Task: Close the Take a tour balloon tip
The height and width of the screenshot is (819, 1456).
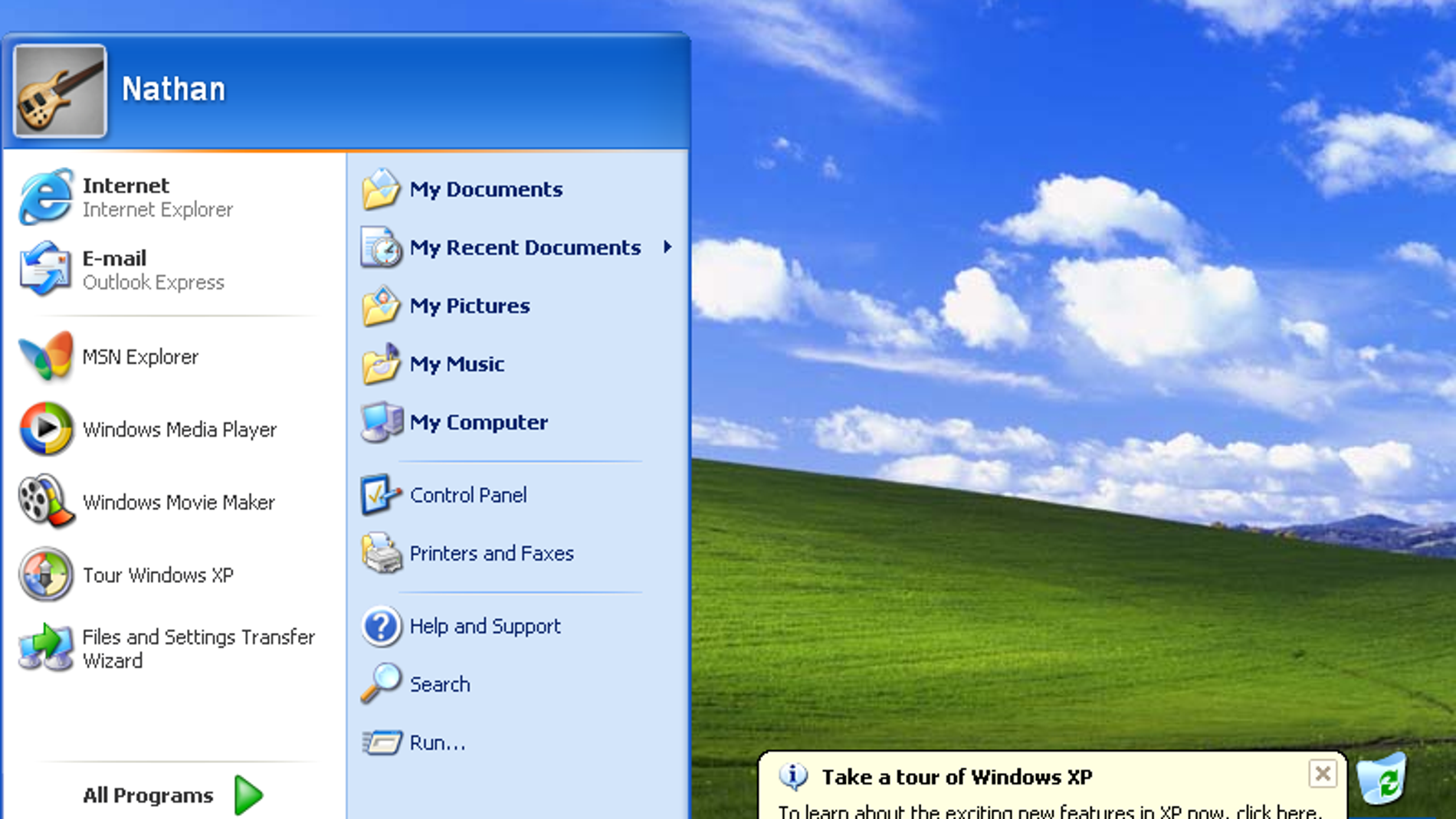Action: [x=1322, y=774]
